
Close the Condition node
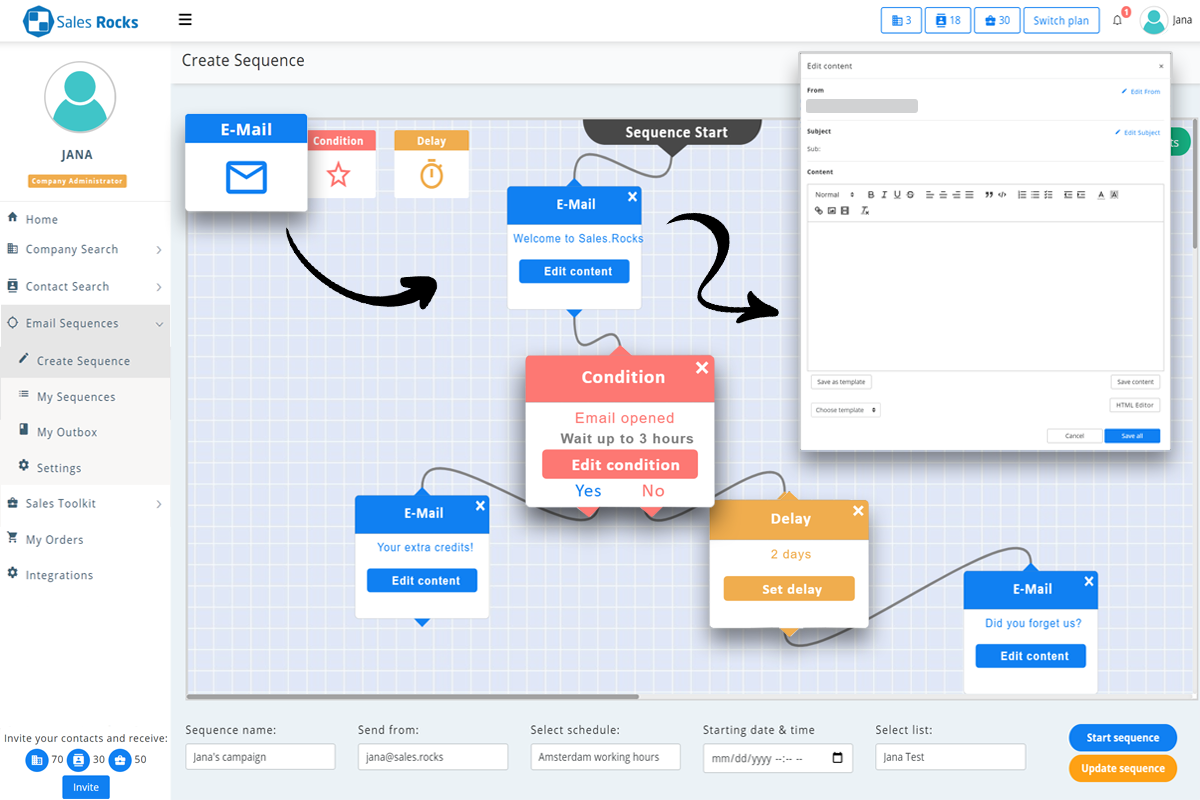coord(701,368)
